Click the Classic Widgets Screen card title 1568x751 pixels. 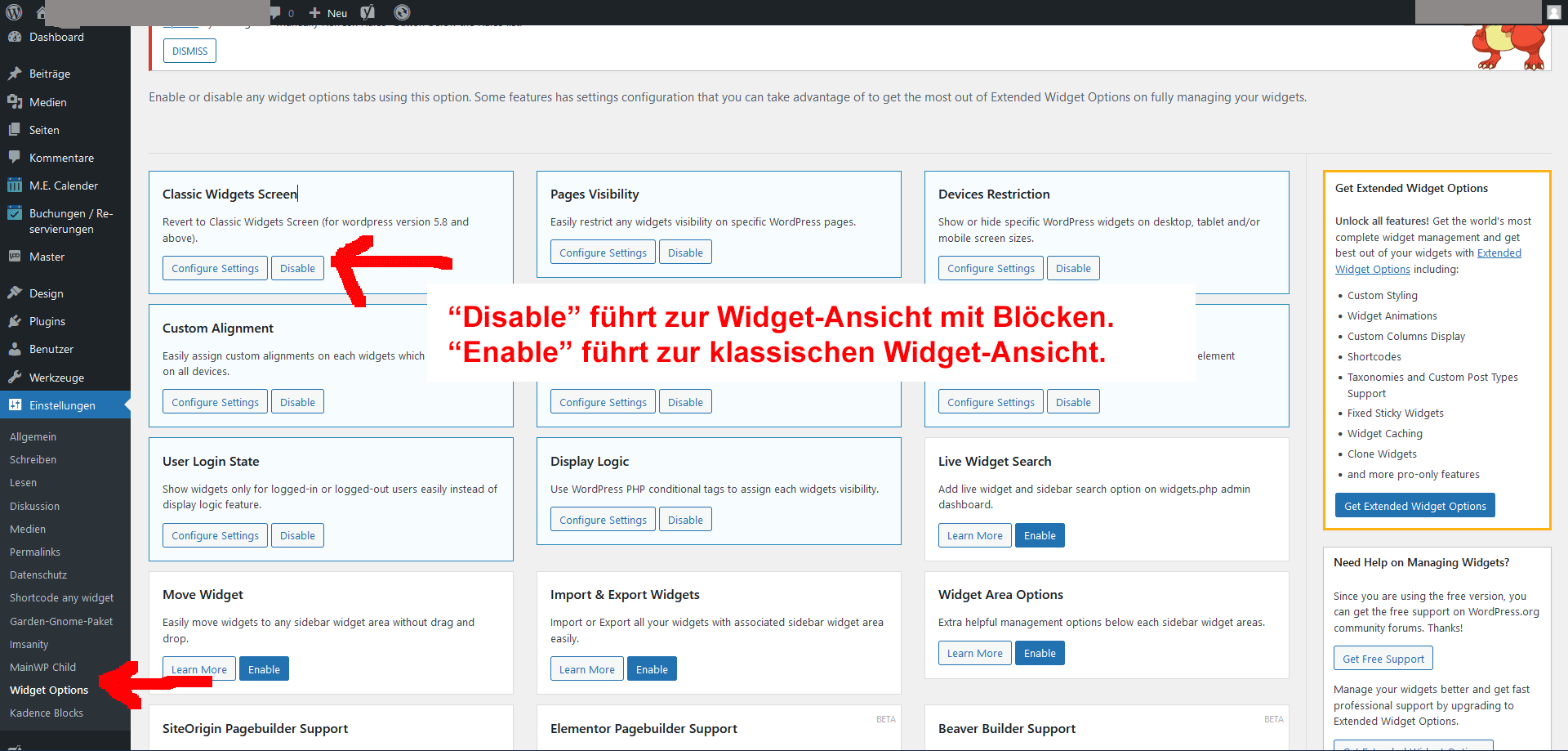pyautogui.click(x=229, y=194)
